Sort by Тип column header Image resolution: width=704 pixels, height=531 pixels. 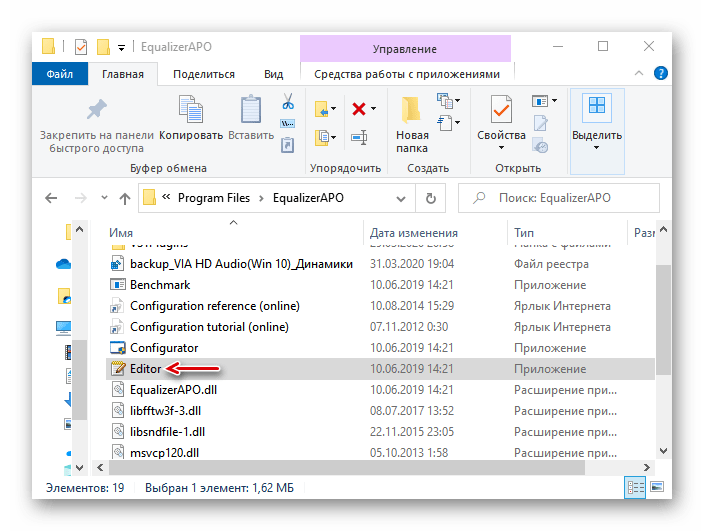pos(524,233)
